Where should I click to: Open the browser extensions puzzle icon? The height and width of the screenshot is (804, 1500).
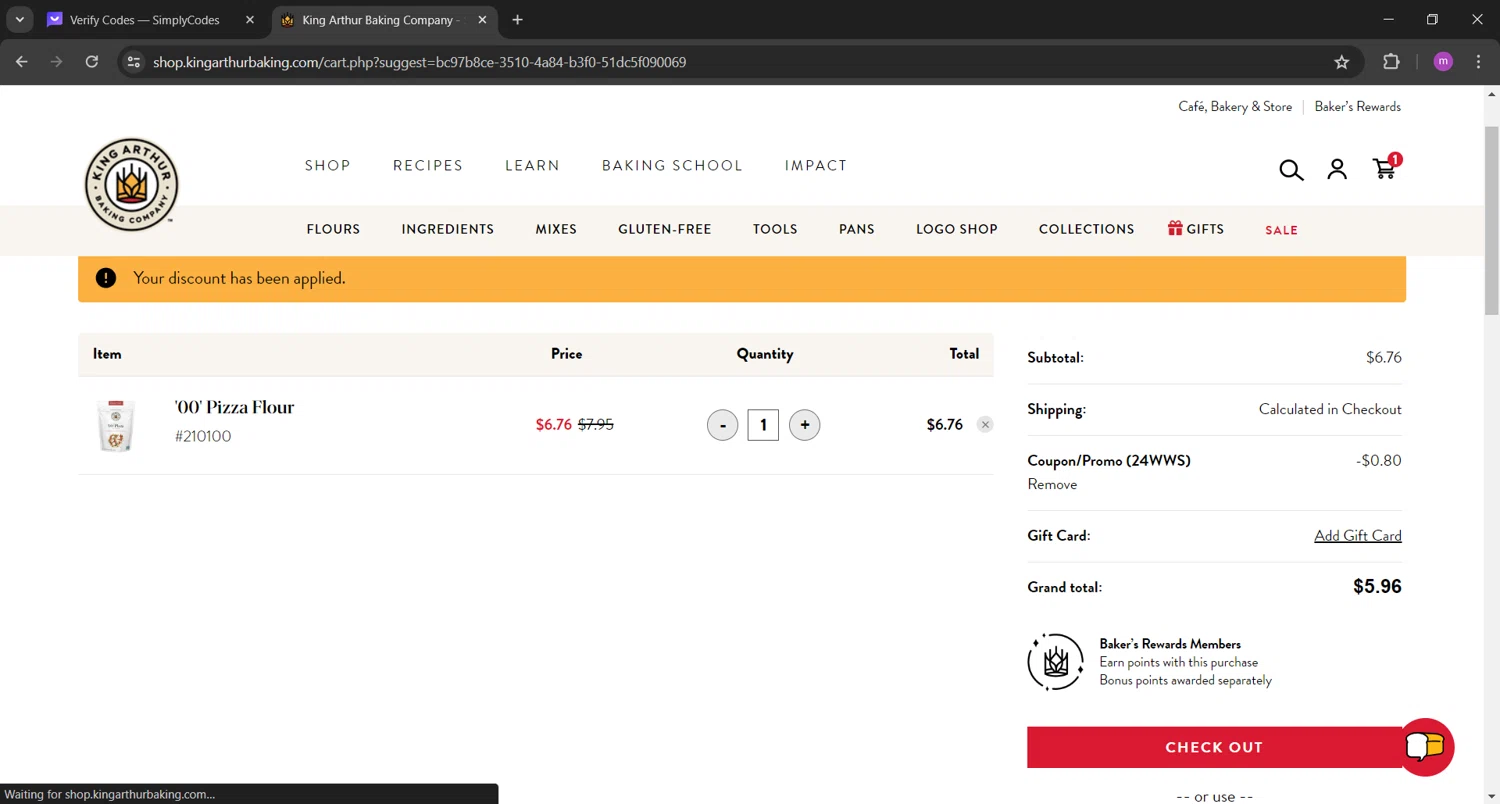1391,62
